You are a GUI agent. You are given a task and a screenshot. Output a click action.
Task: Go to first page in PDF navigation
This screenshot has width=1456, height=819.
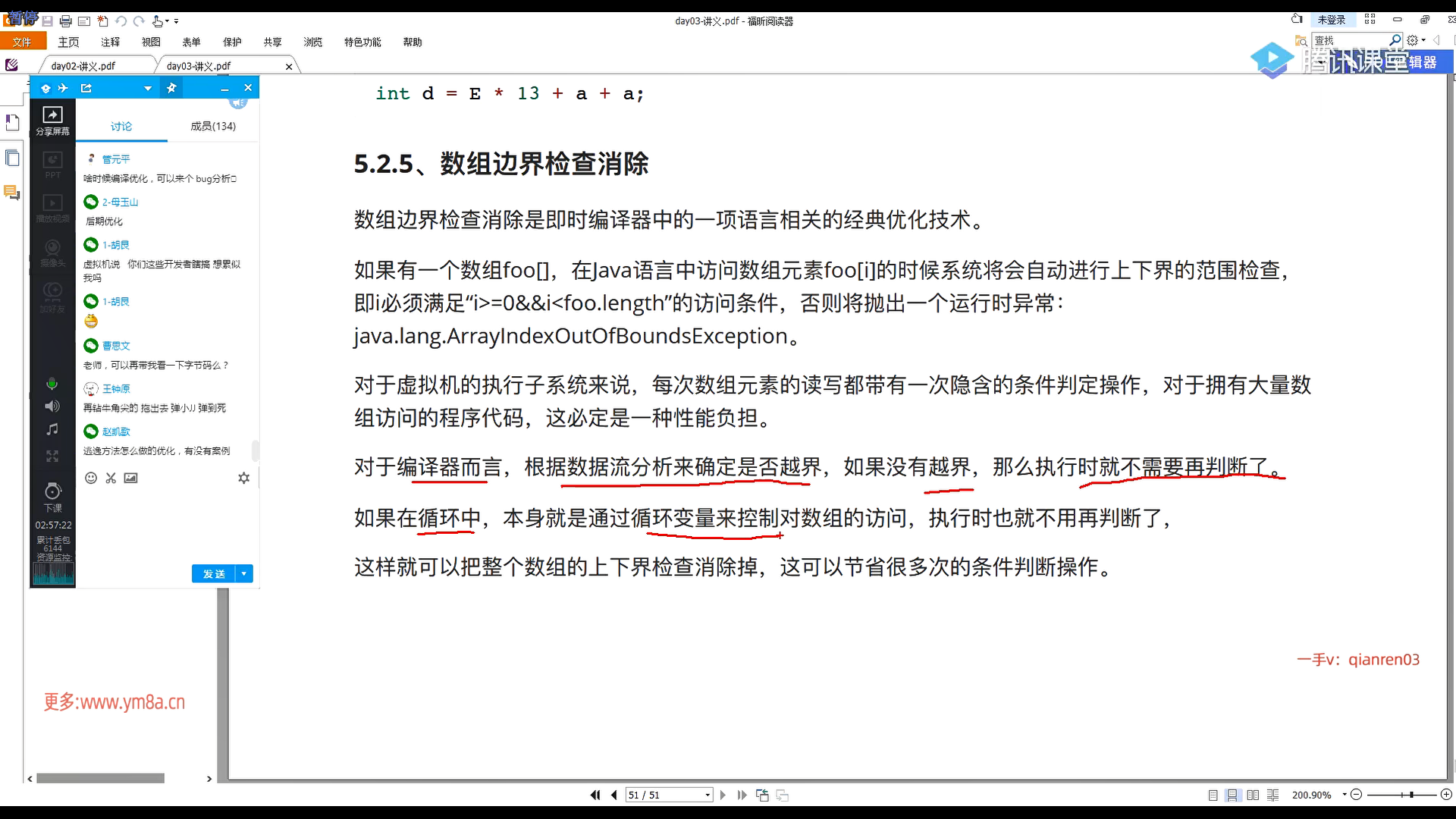point(595,795)
